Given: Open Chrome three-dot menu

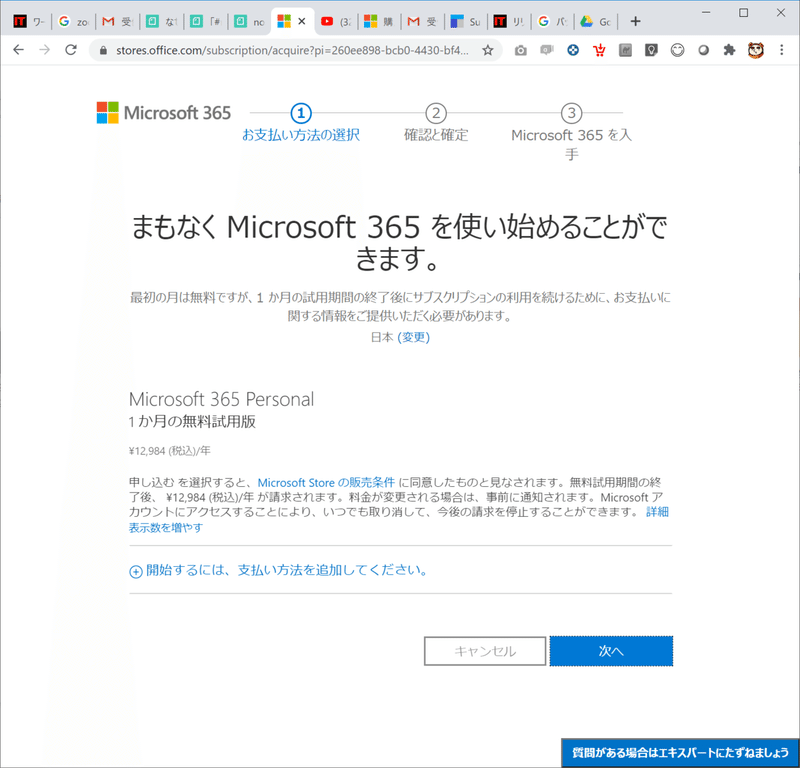Looking at the screenshot, I should click(x=782, y=50).
